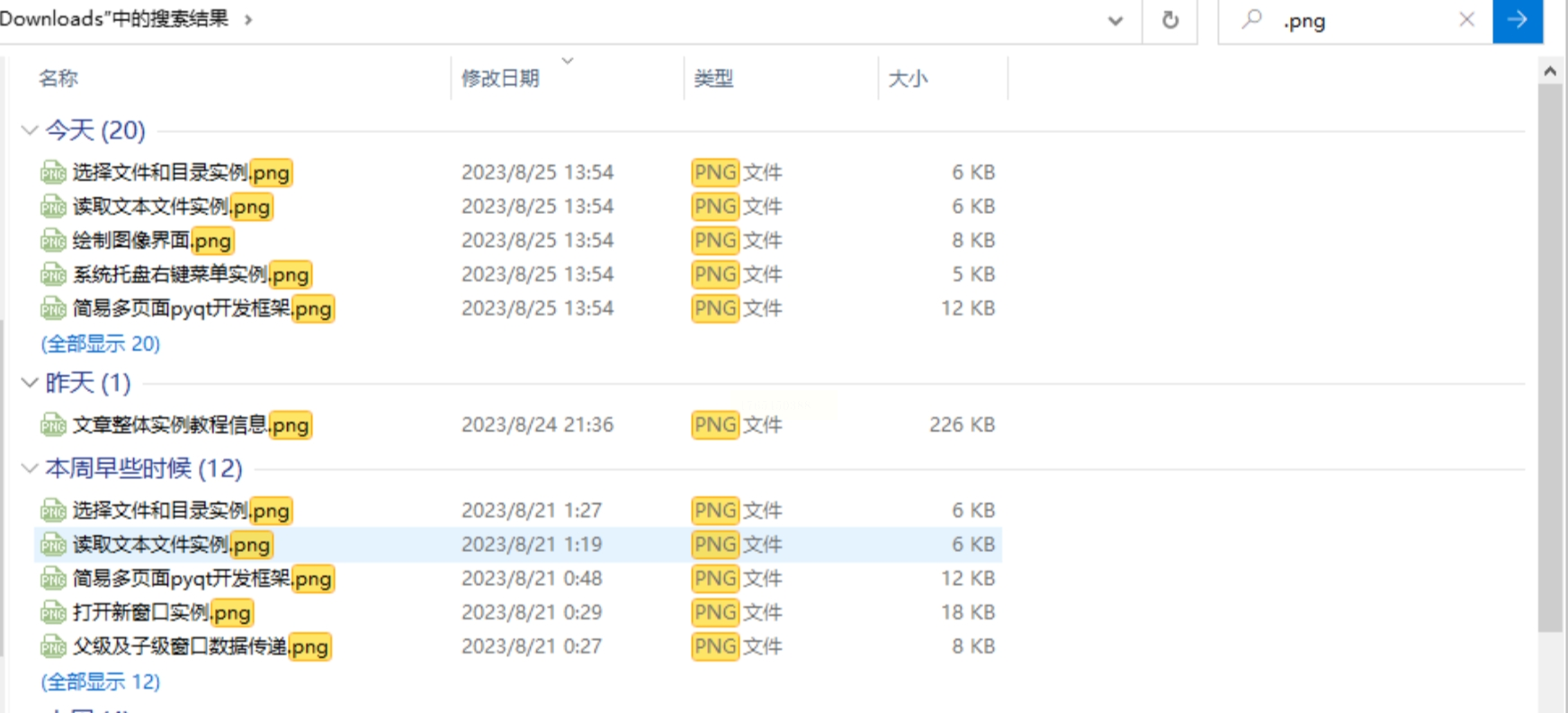Screen dimensions: 1568x713
Task: Show all 12 results in the 本周早些时候 group
Action: pos(101,682)
